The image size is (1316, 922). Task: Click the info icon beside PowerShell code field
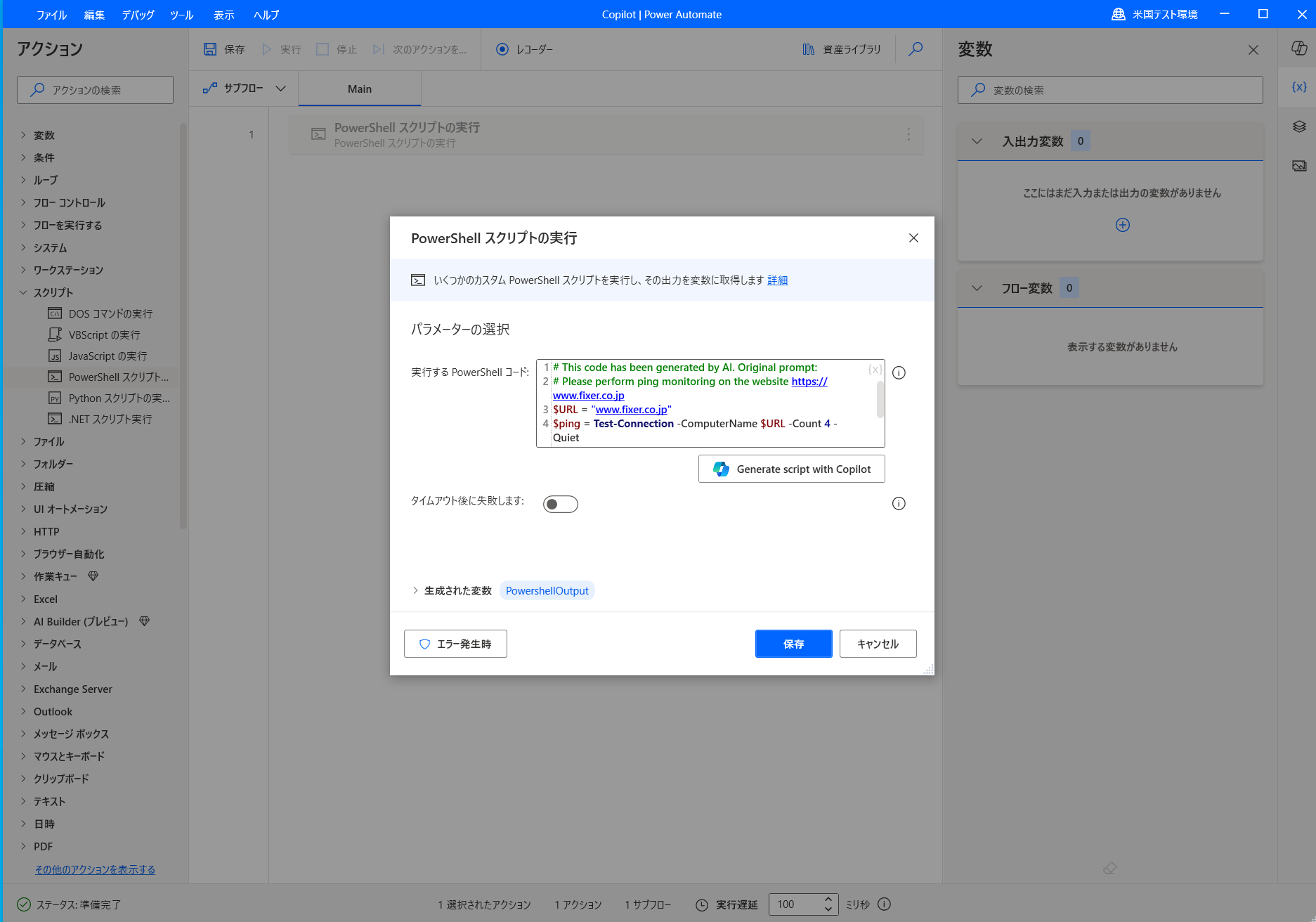899,372
